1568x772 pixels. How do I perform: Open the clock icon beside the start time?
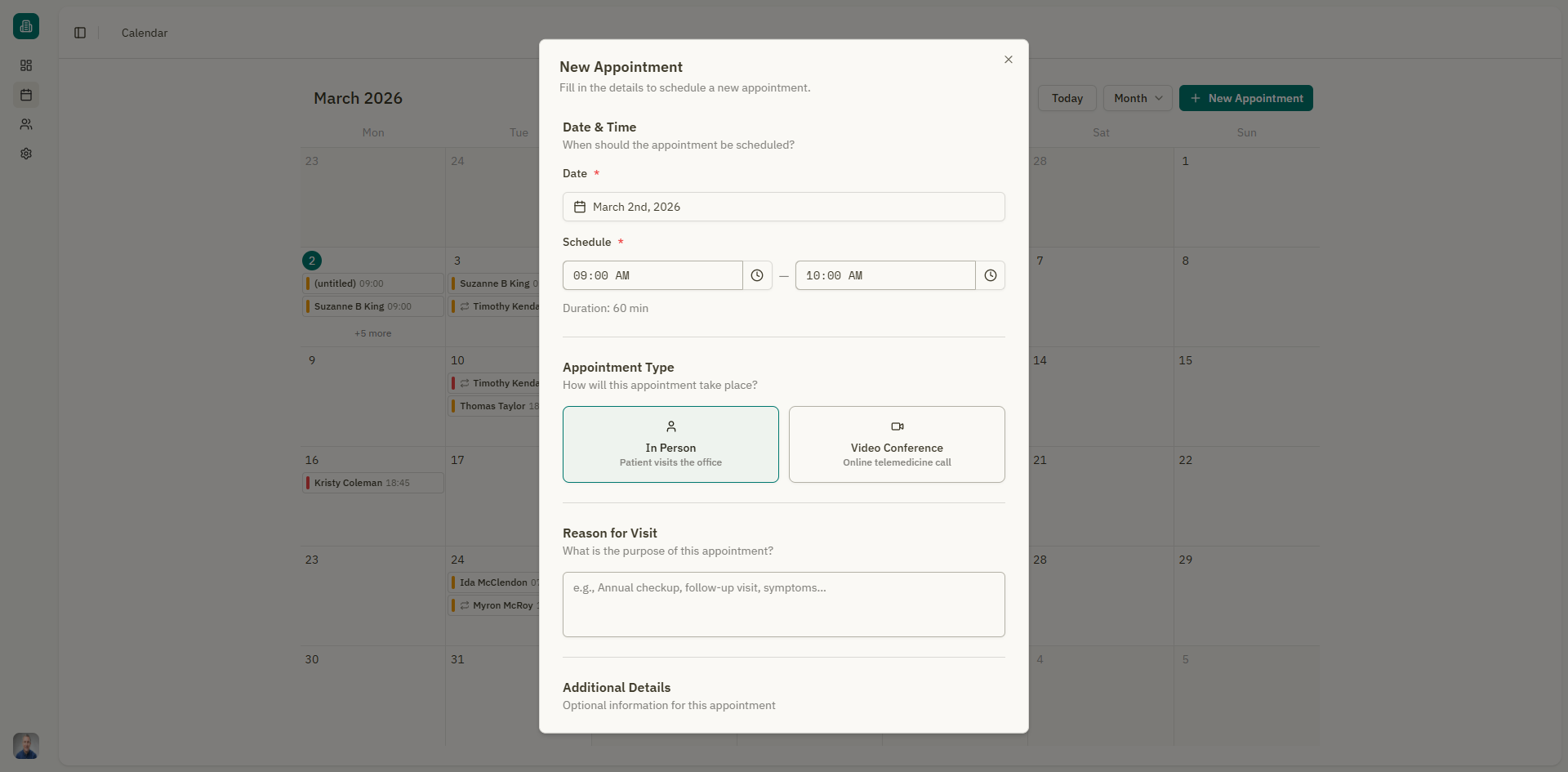click(757, 275)
